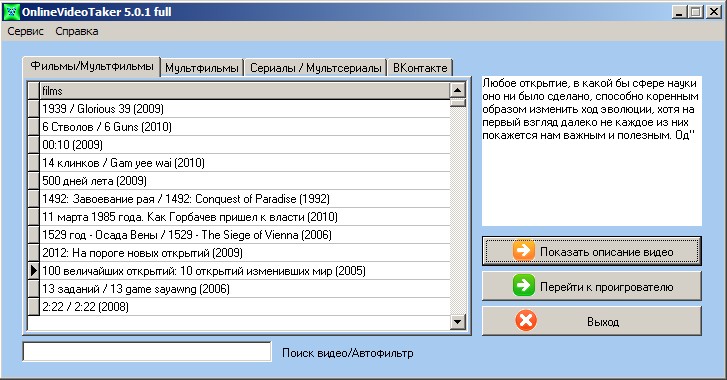
Task: Click the Показать описание видео button label
Action: [606, 252]
